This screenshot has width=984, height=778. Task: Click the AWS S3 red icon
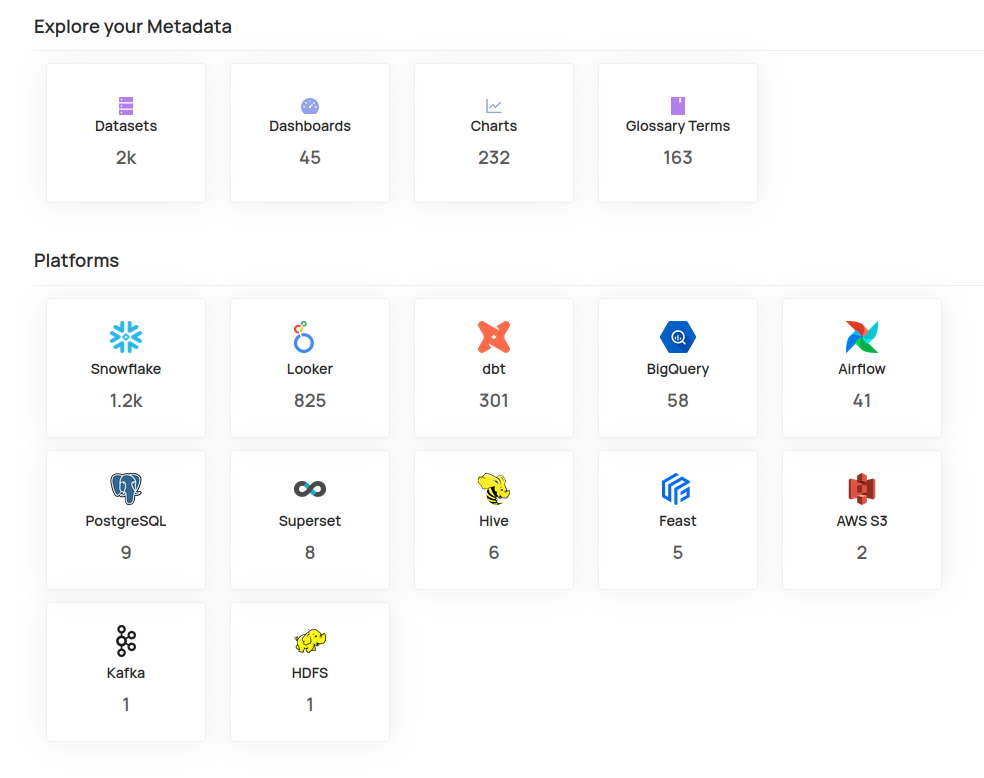[x=862, y=489]
